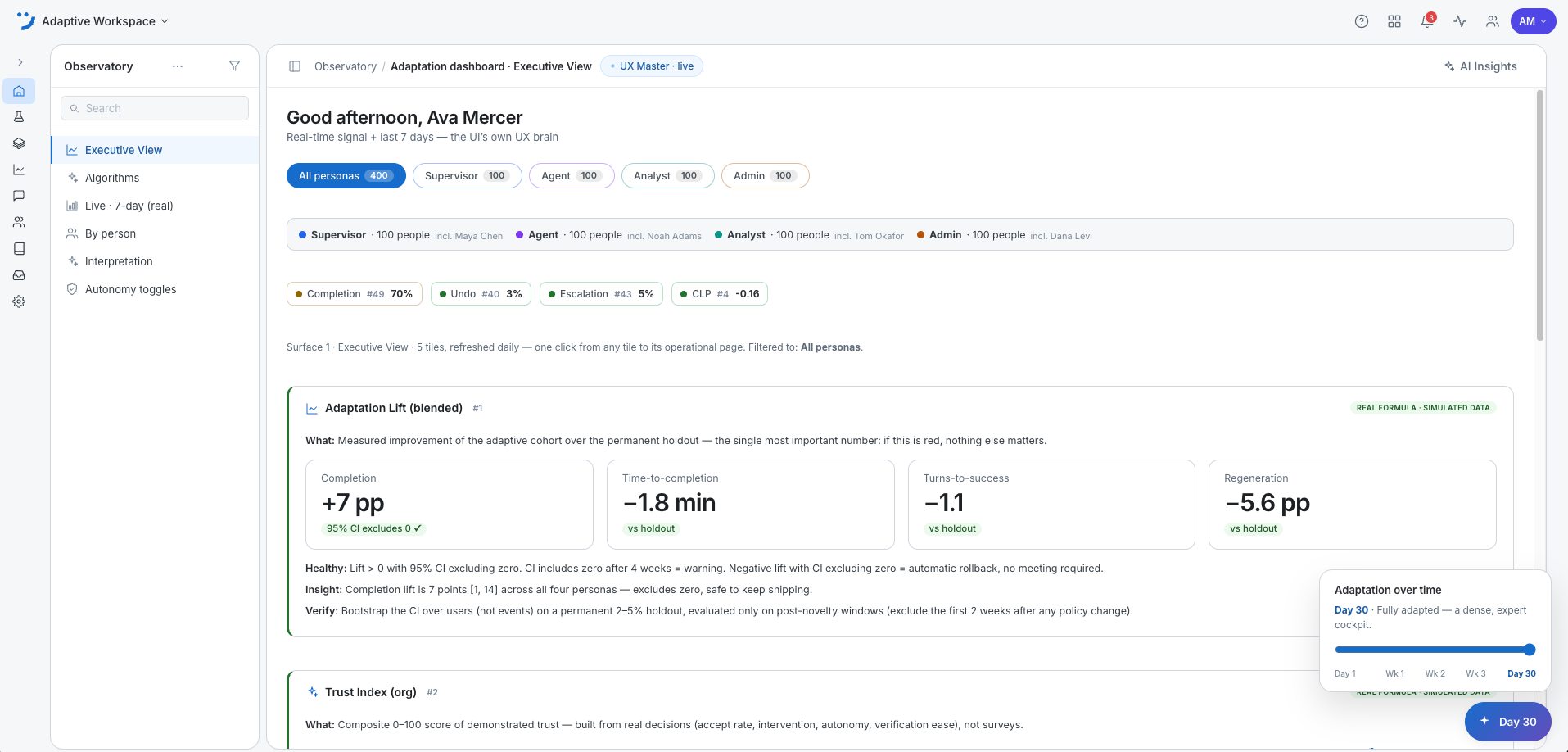Open the flask experiments icon in left rail
The image size is (1568, 752).
pyautogui.click(x=19, y=117)
